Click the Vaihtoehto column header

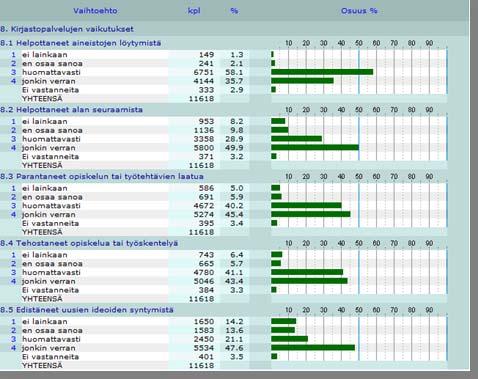pos(95,11)
